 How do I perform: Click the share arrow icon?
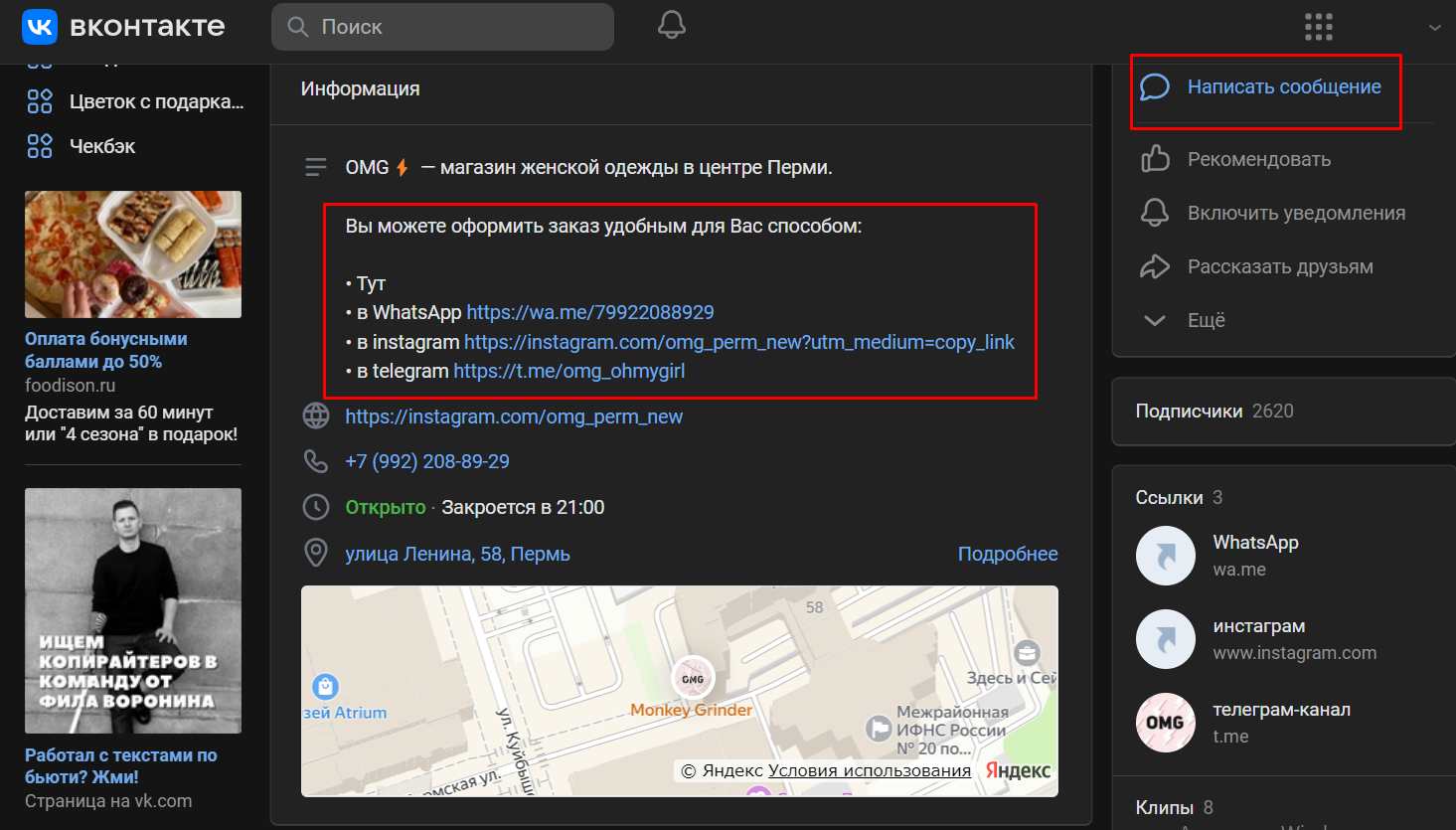[x=1154, y=266]
